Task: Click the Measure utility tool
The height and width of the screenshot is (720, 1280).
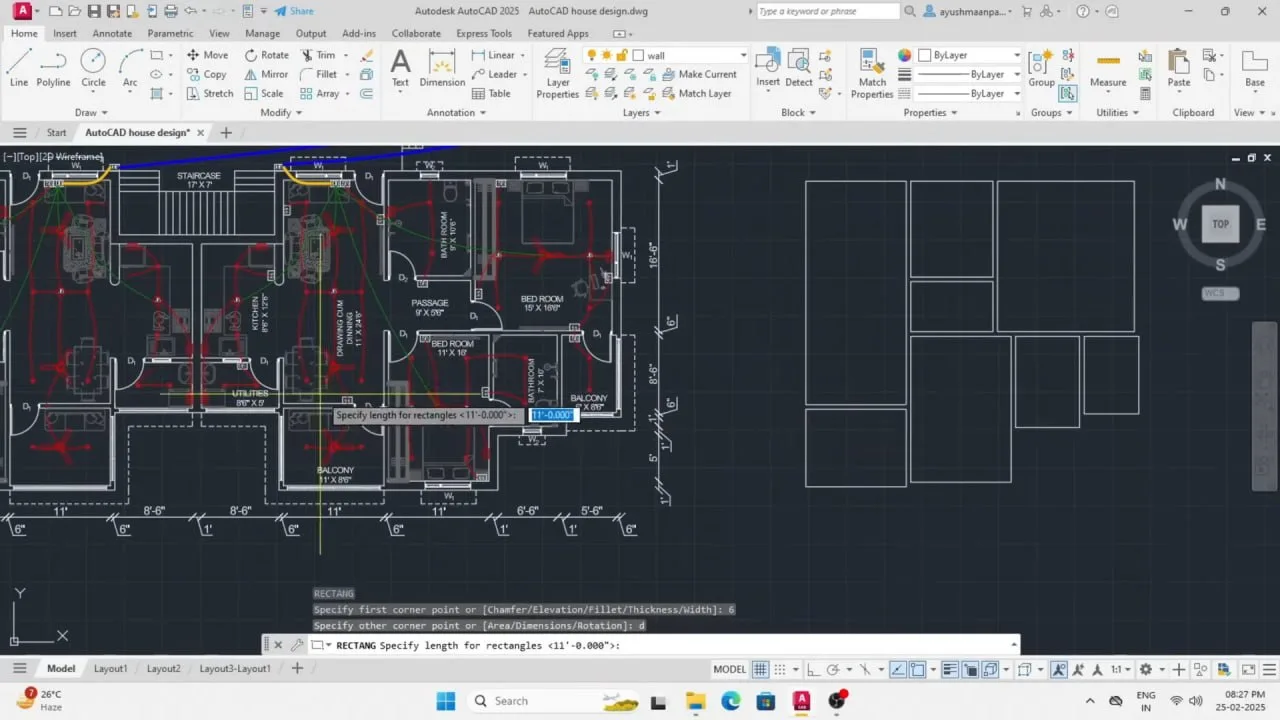Action: tap(1108, 68)
